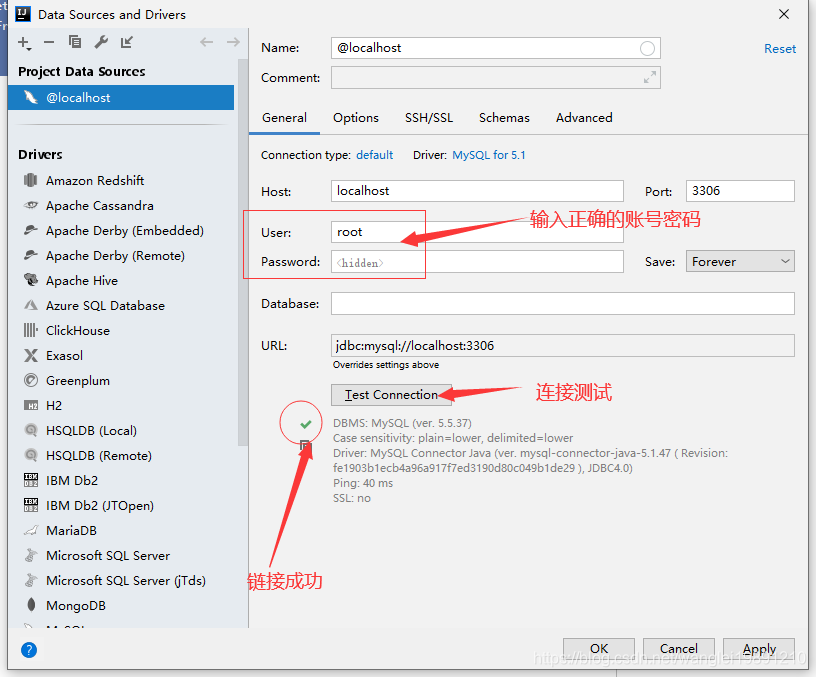The image size is (816, 677).
Task: Click the make global import icon
Action: click(126, 42)
